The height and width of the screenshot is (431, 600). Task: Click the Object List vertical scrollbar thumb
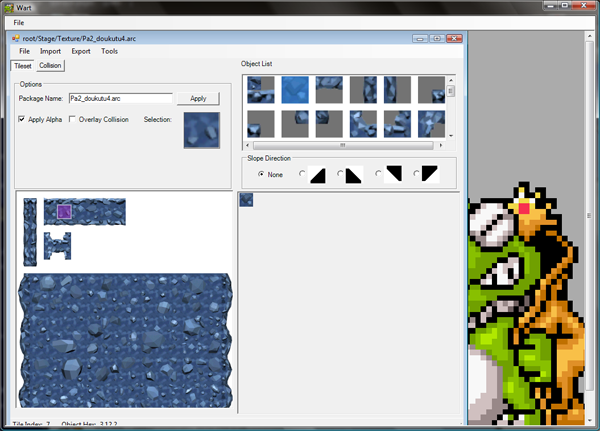click(451, 91)
